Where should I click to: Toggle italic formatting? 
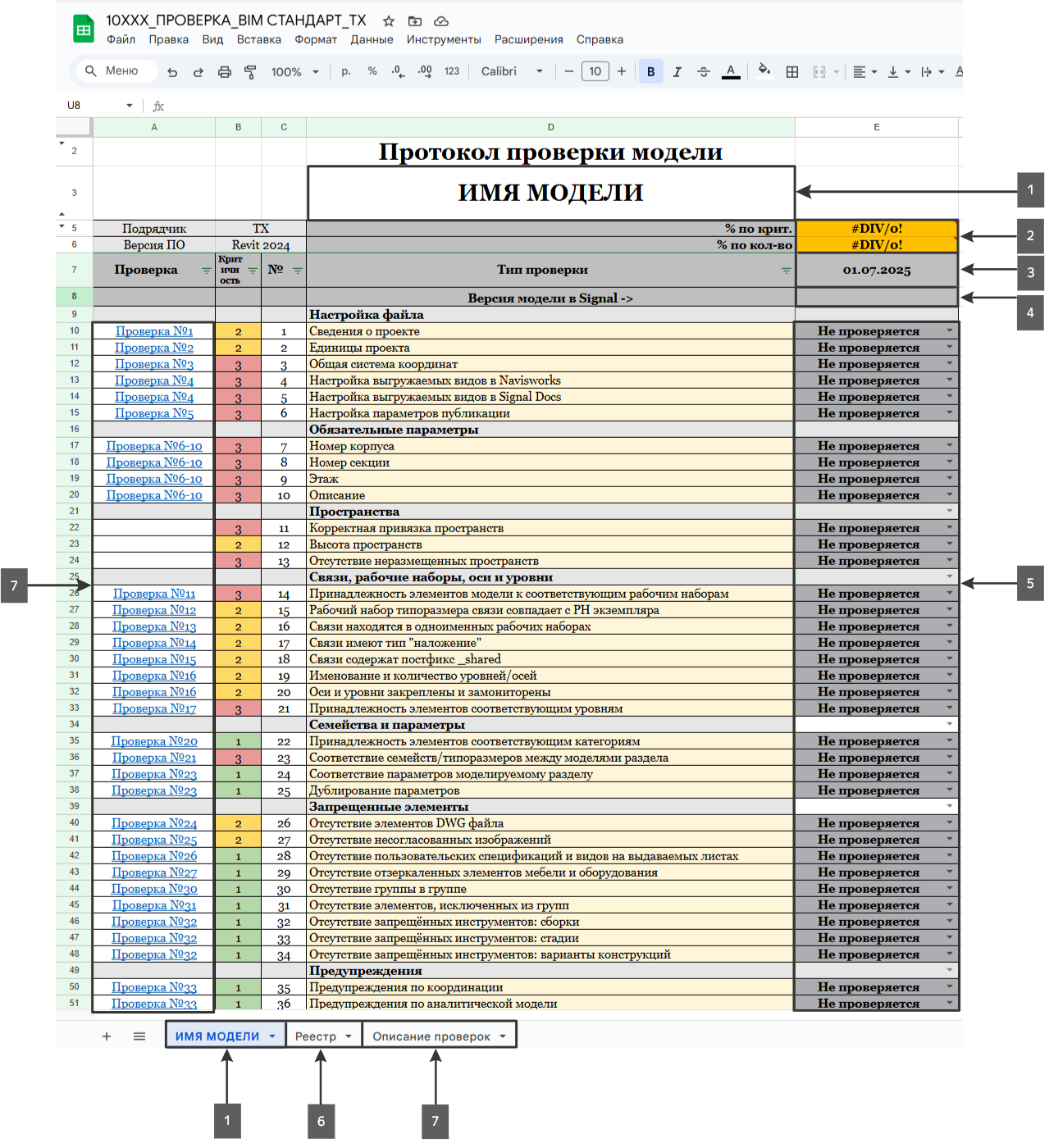[x=677, y=72]
